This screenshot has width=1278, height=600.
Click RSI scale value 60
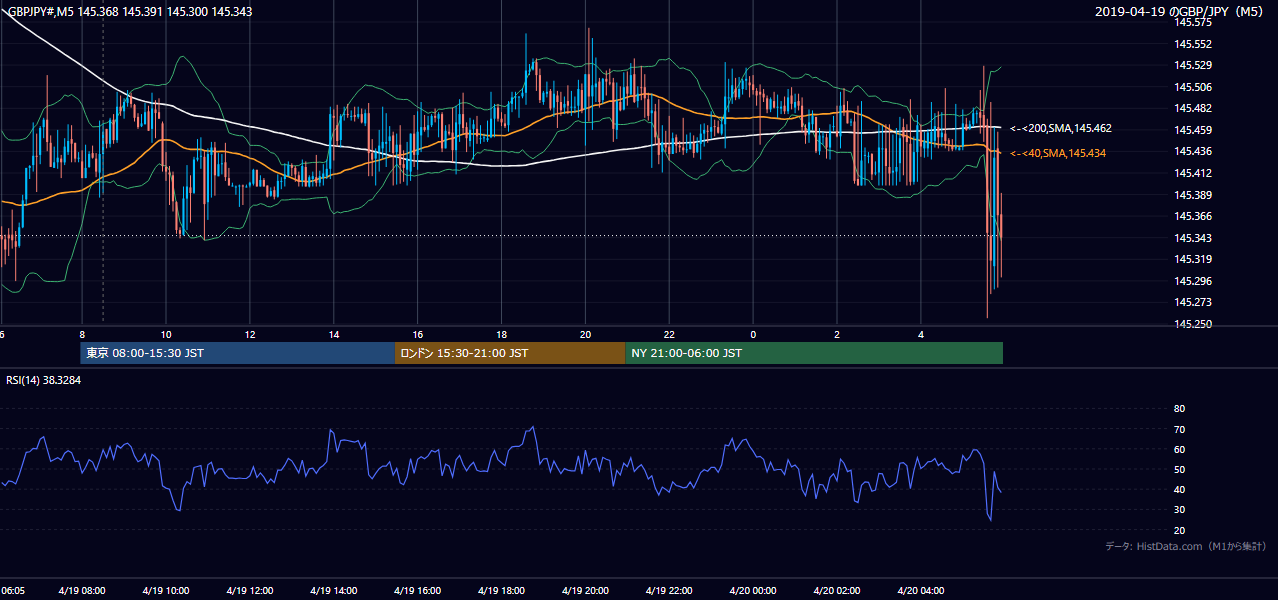pyautogui.click(x=1179, y=449)
